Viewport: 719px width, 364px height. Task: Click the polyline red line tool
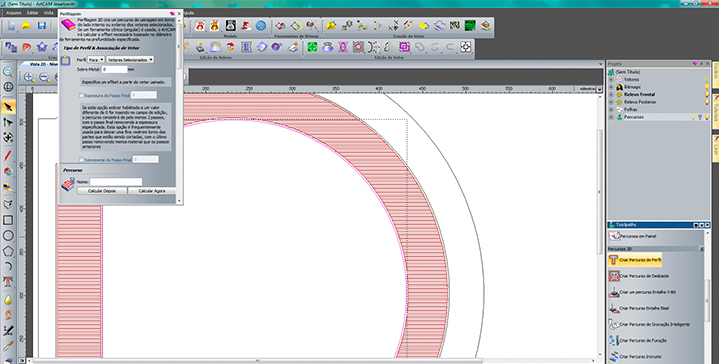(x=8, y=156)
